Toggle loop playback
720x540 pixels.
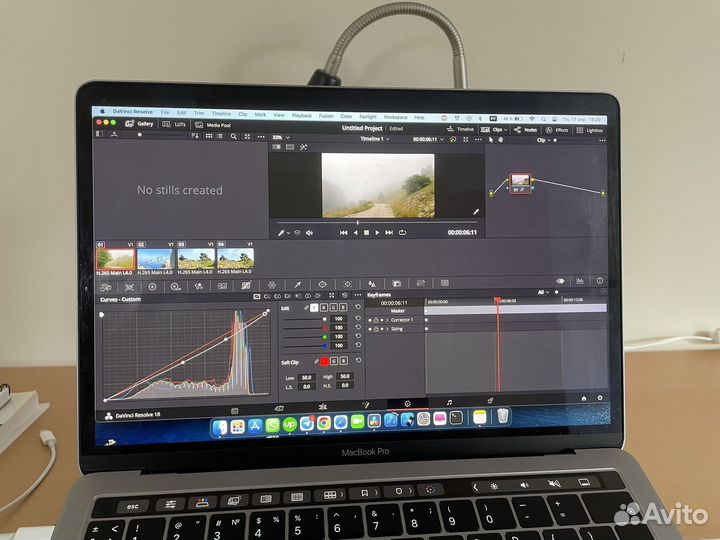(x=403, y=233)
